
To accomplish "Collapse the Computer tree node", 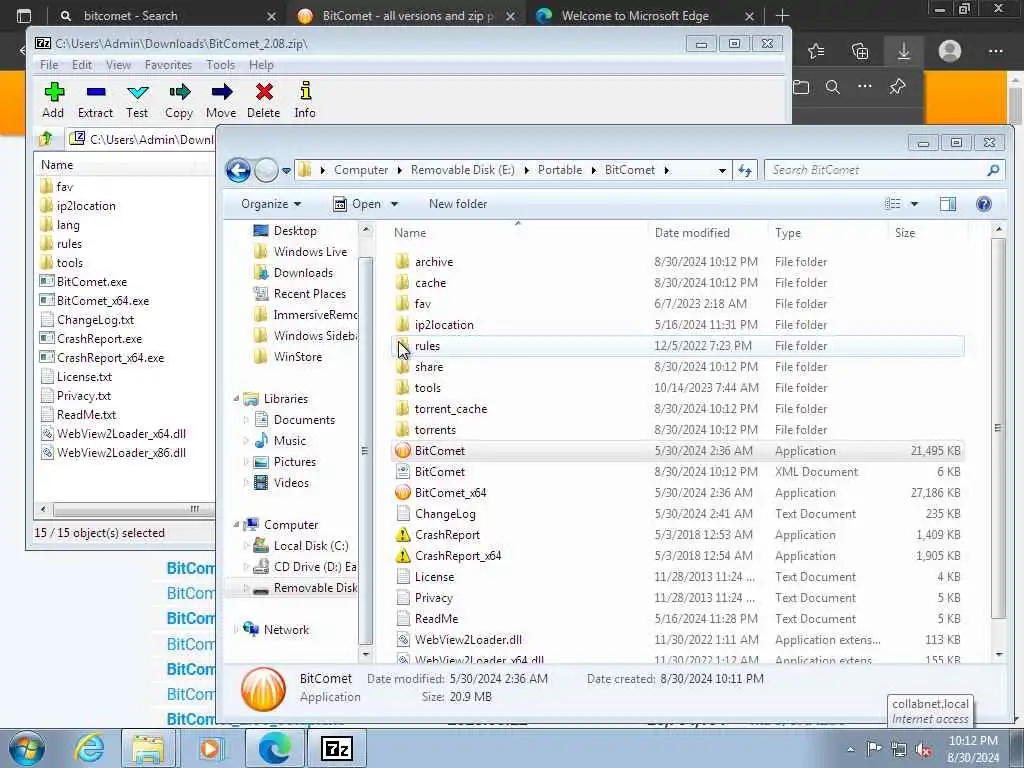I will [236, 524].
